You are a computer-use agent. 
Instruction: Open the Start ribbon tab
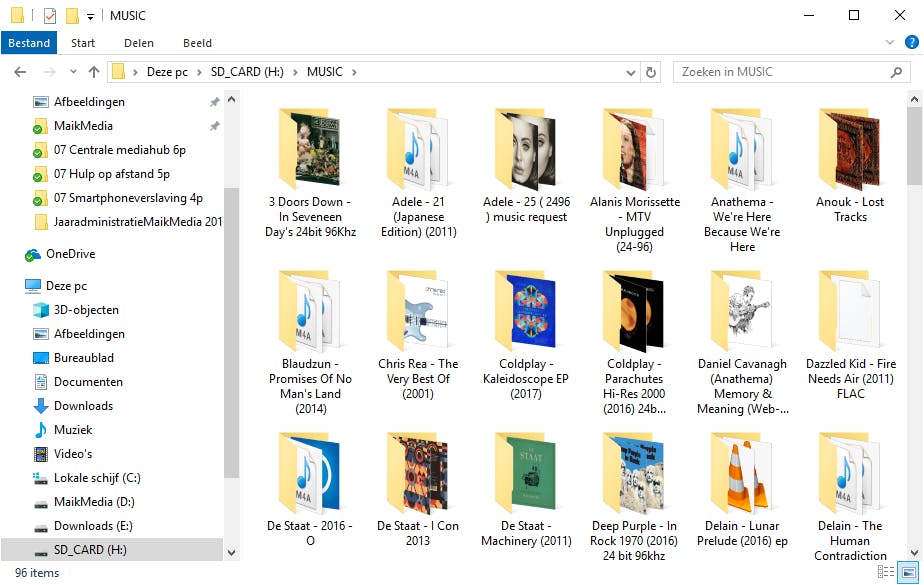pos(82,43)
